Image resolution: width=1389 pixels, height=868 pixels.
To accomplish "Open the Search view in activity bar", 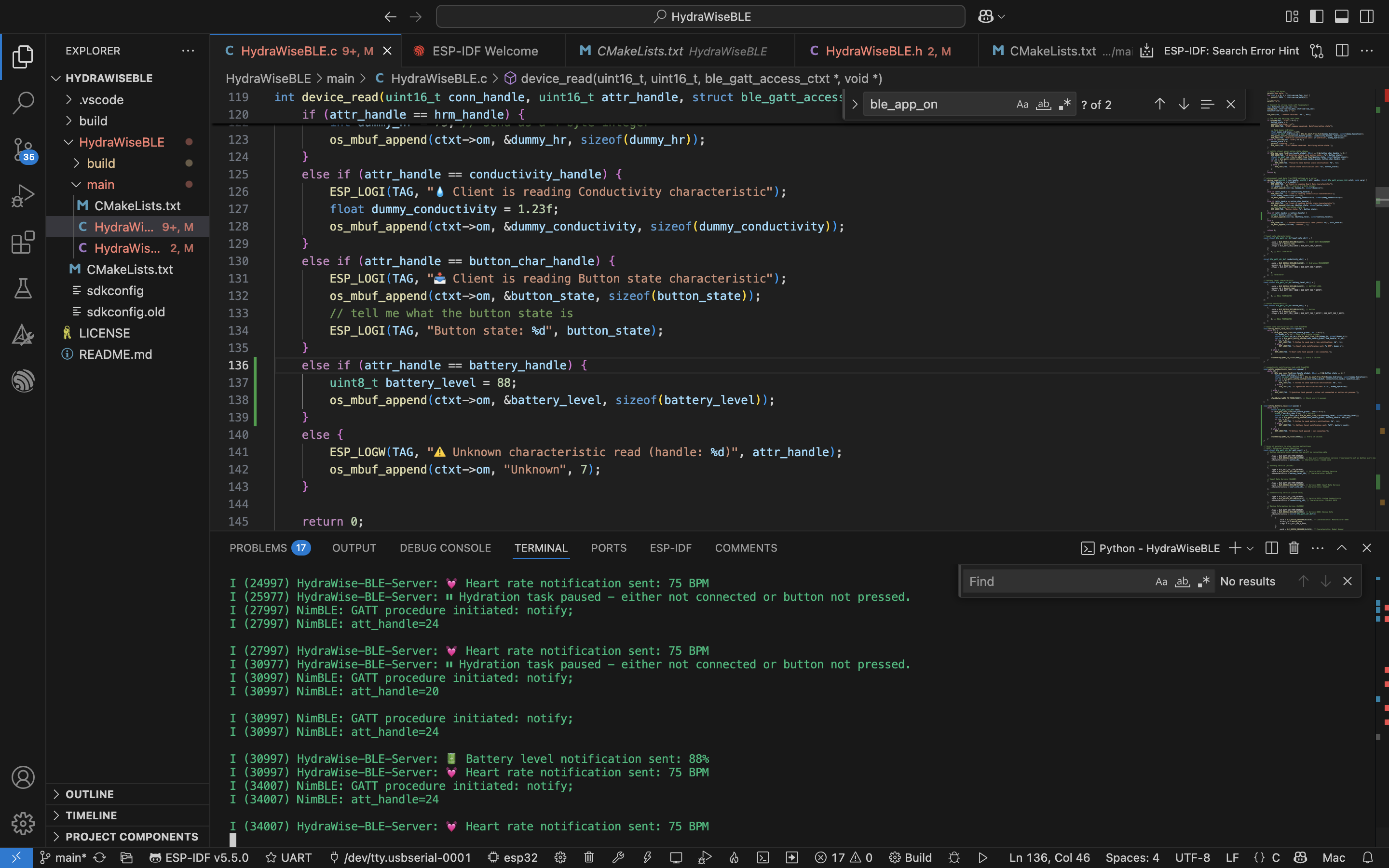I will (x=23, y=103).
